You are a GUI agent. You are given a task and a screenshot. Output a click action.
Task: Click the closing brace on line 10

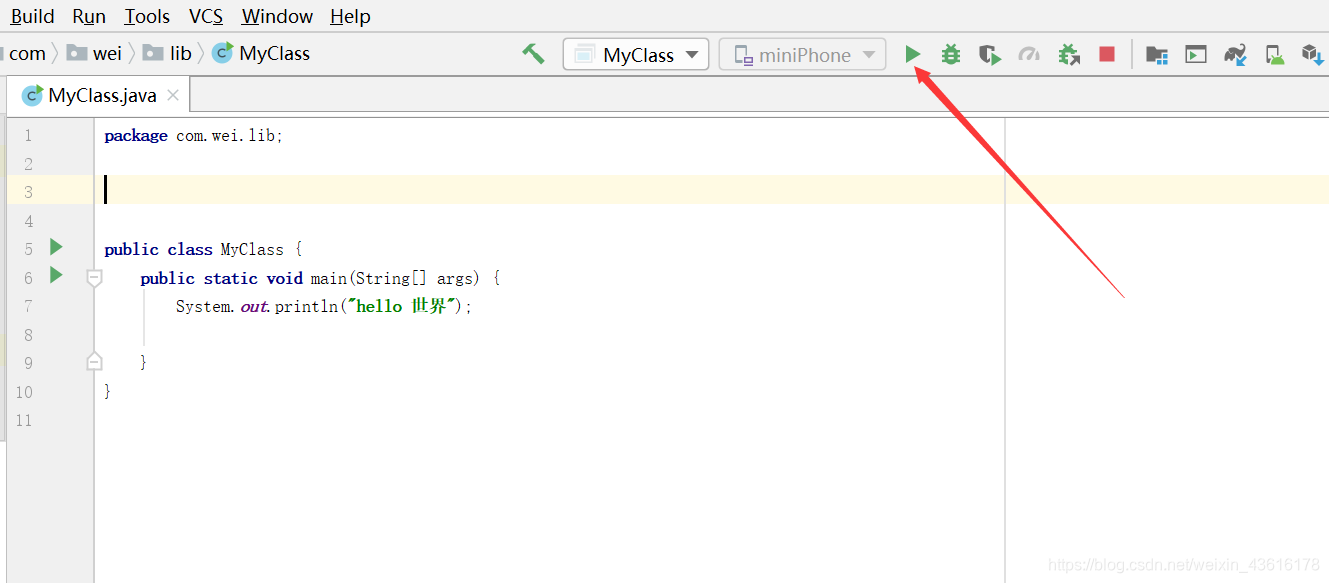pyautogui.click(x=108, y=392)
